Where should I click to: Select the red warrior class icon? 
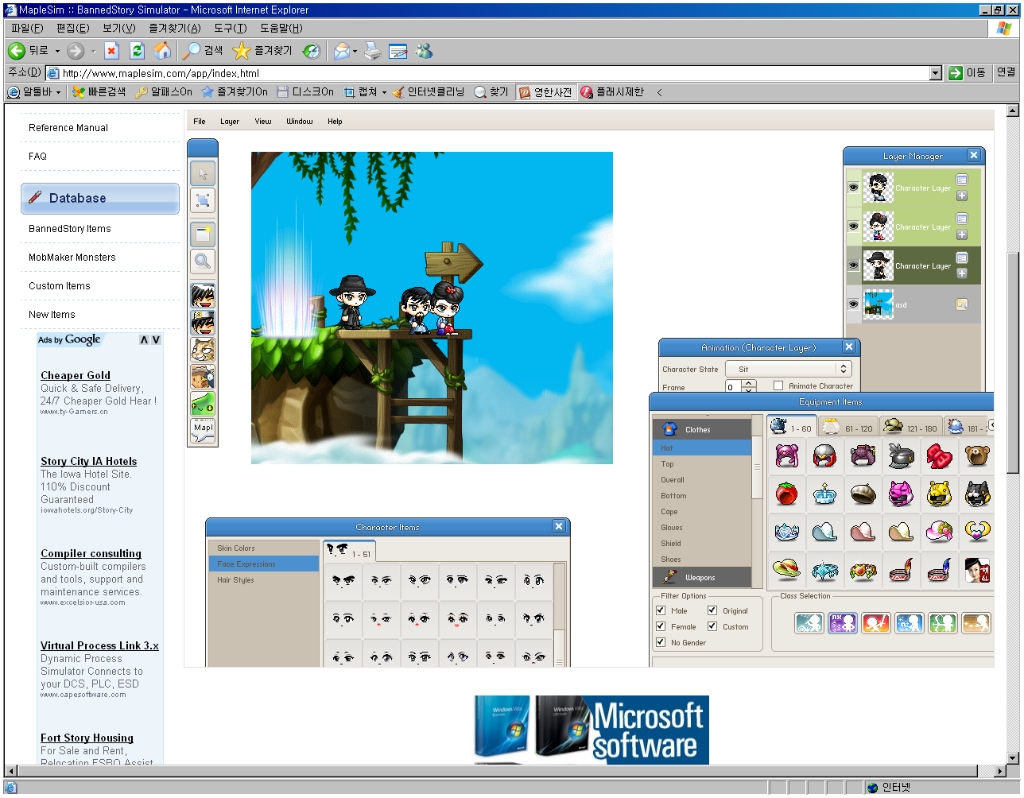(876, 623)
